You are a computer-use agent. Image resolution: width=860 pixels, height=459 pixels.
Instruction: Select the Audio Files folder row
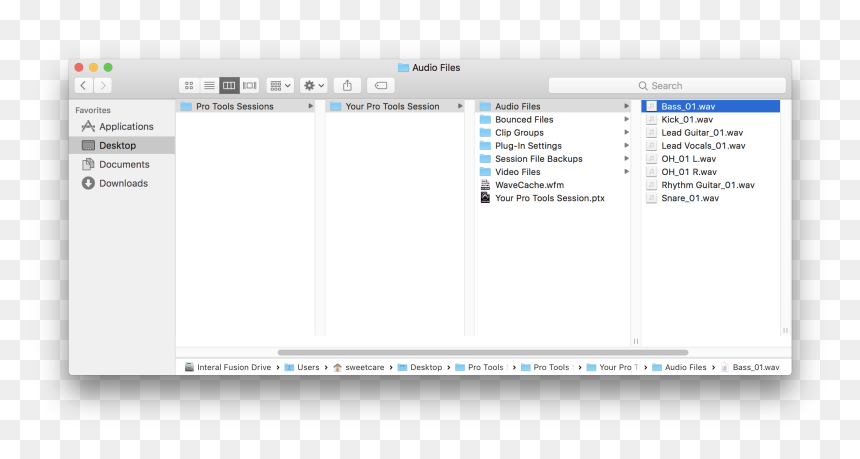552,106
